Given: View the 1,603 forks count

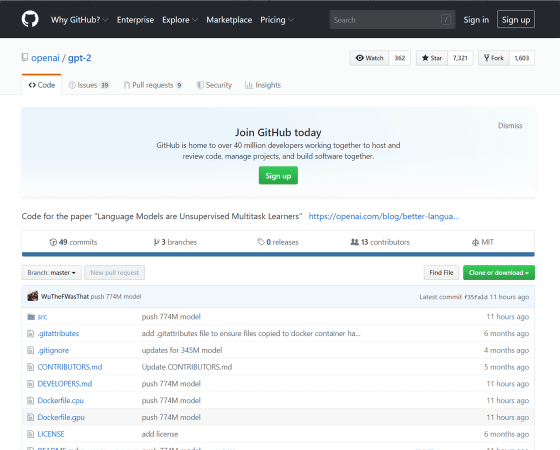Looking at the screenshot, I should (x=522, y=58).
